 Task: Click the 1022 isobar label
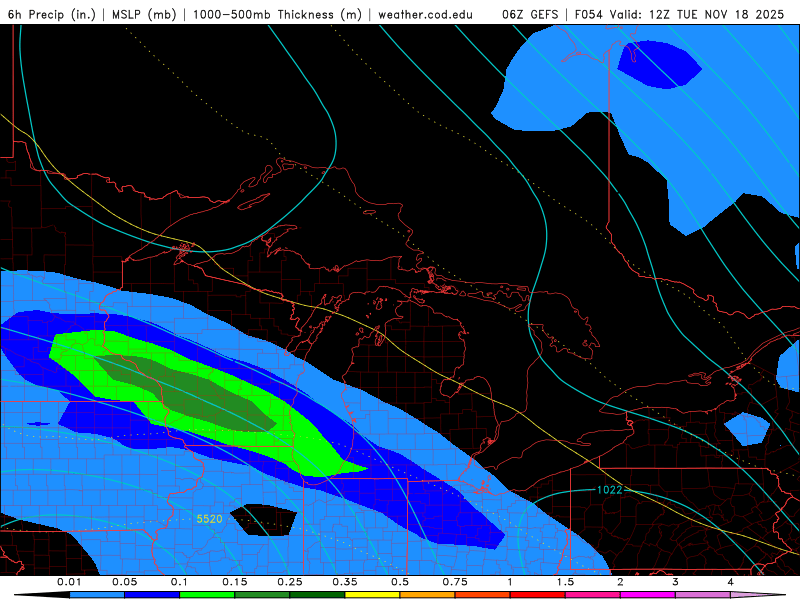[x=610, y=490]
